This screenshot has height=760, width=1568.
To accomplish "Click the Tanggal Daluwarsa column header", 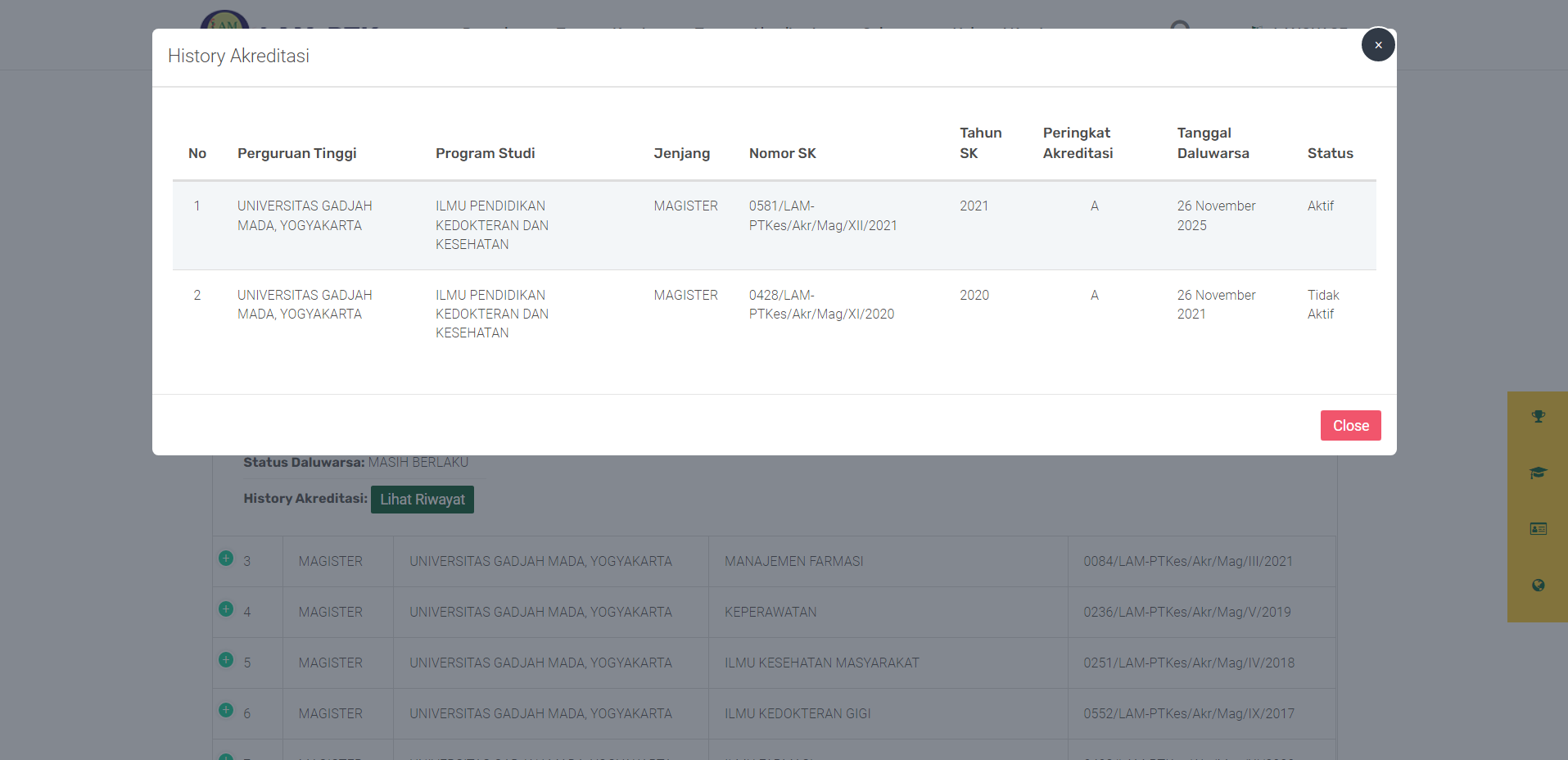I will (1213, 143).
